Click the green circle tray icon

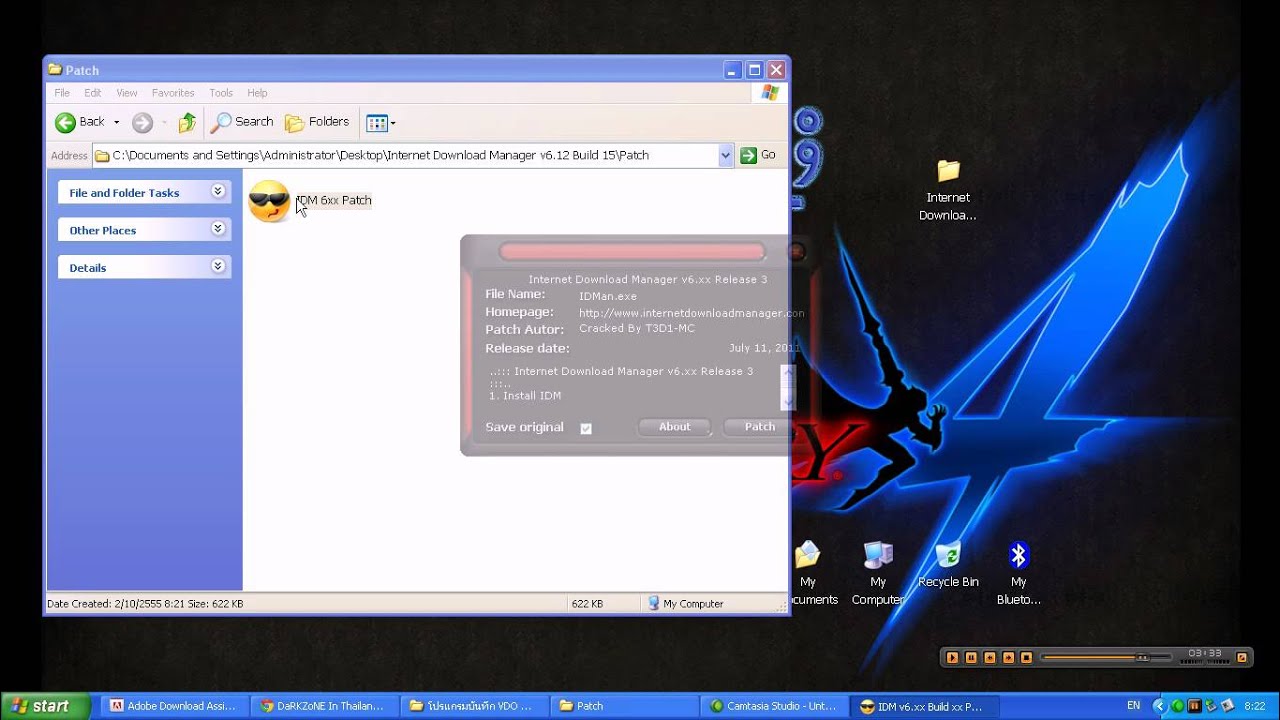point(1177,706)
